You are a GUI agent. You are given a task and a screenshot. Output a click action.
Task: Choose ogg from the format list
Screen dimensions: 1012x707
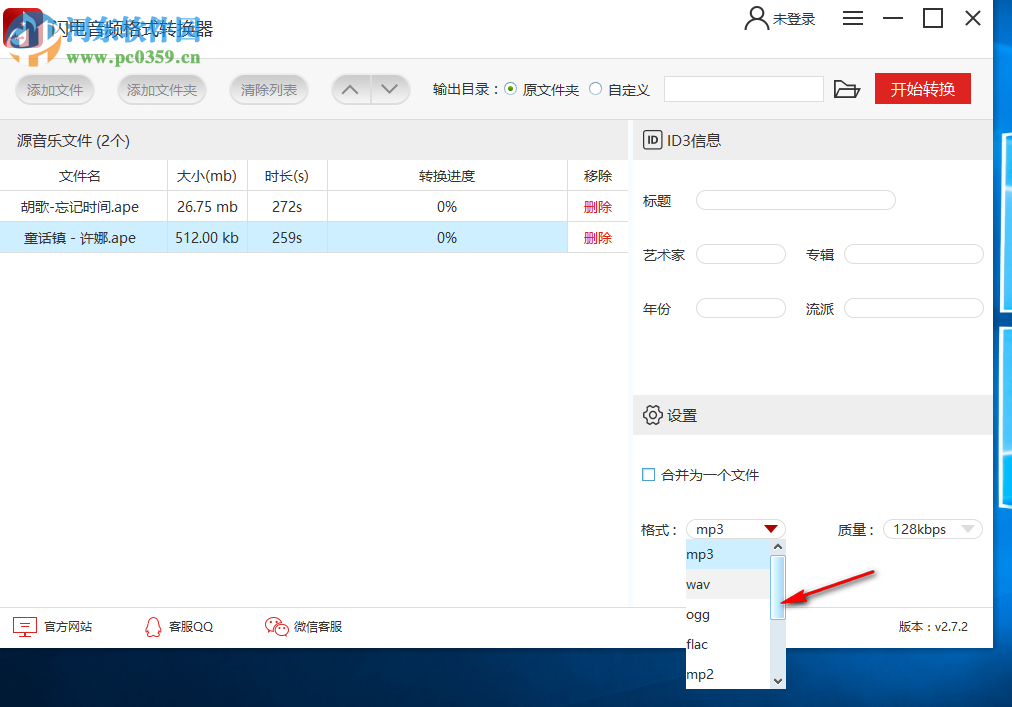(x=728, y=614)
